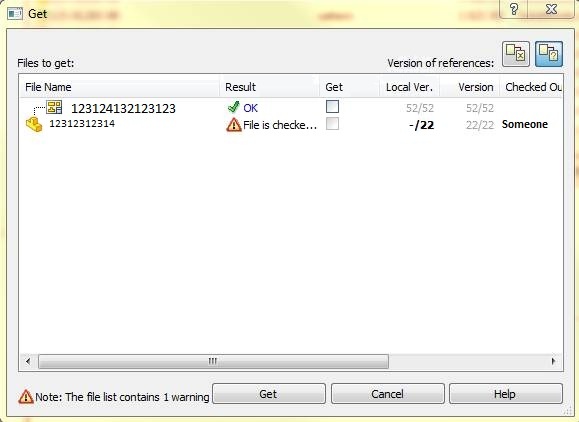Click the warning icon beside the note

click(25, 397)
